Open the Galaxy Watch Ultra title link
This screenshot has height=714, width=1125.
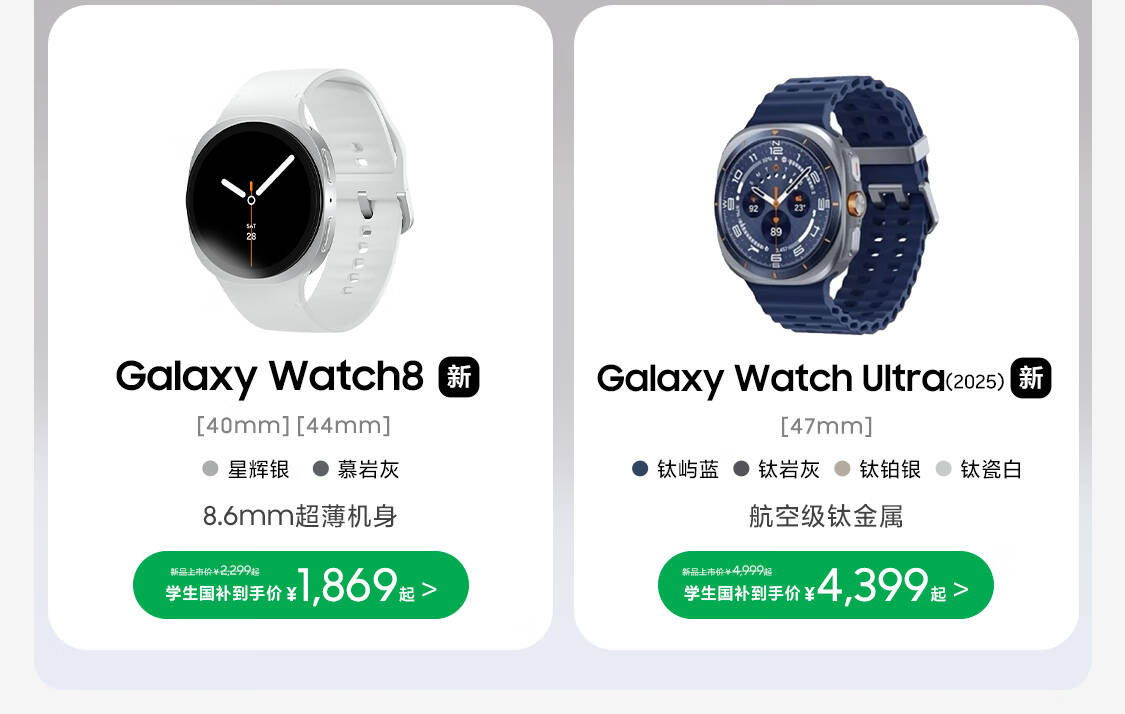coord(800,379)
